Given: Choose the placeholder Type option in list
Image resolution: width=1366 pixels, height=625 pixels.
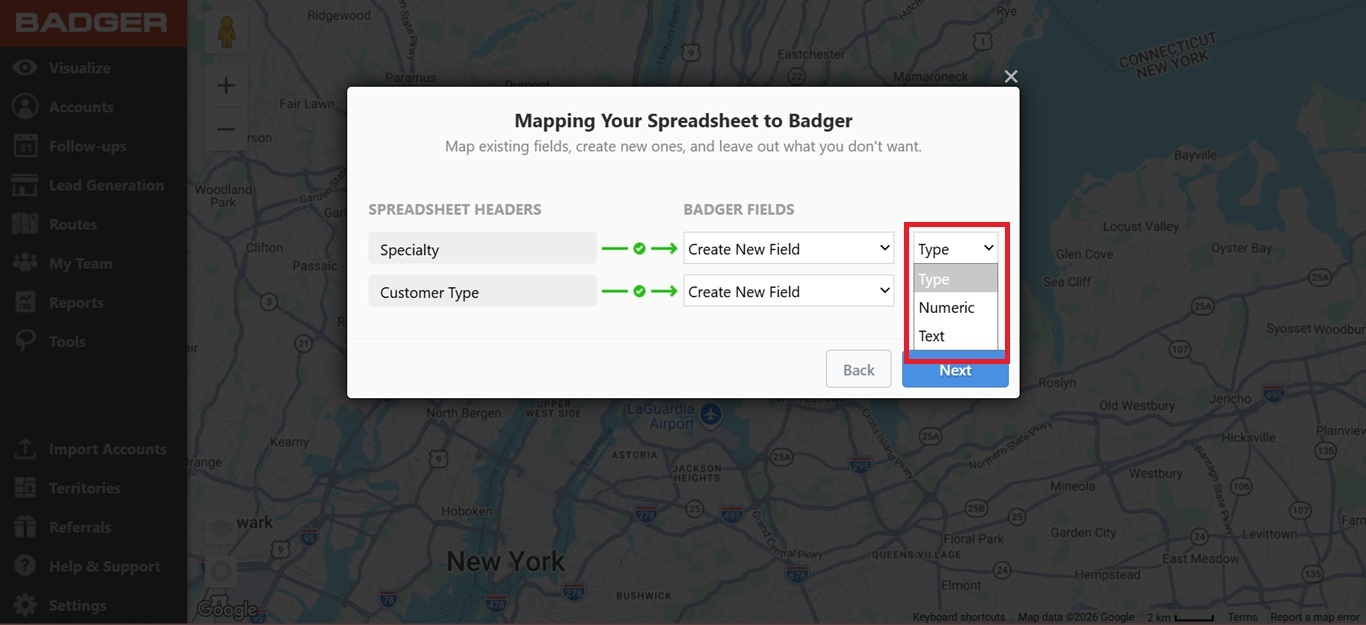Looking at the screenshot, I should (x=956, y=279).
